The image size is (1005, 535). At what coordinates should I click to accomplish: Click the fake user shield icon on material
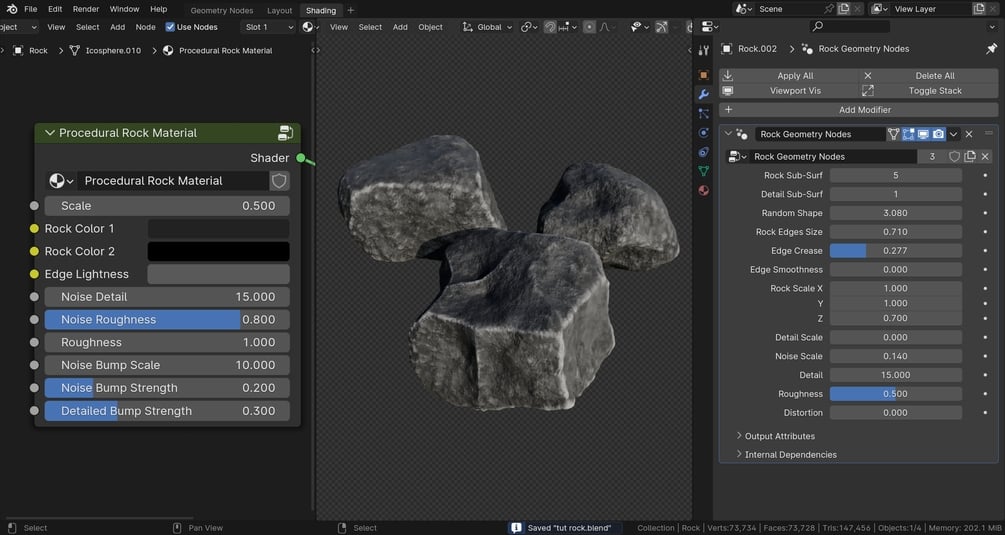279,181
